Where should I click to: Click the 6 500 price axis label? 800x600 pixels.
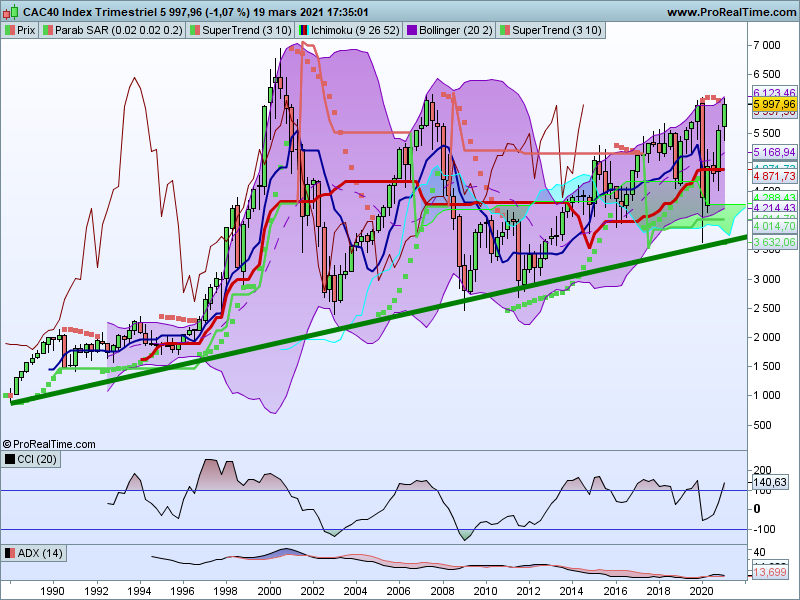click(767, 74)
